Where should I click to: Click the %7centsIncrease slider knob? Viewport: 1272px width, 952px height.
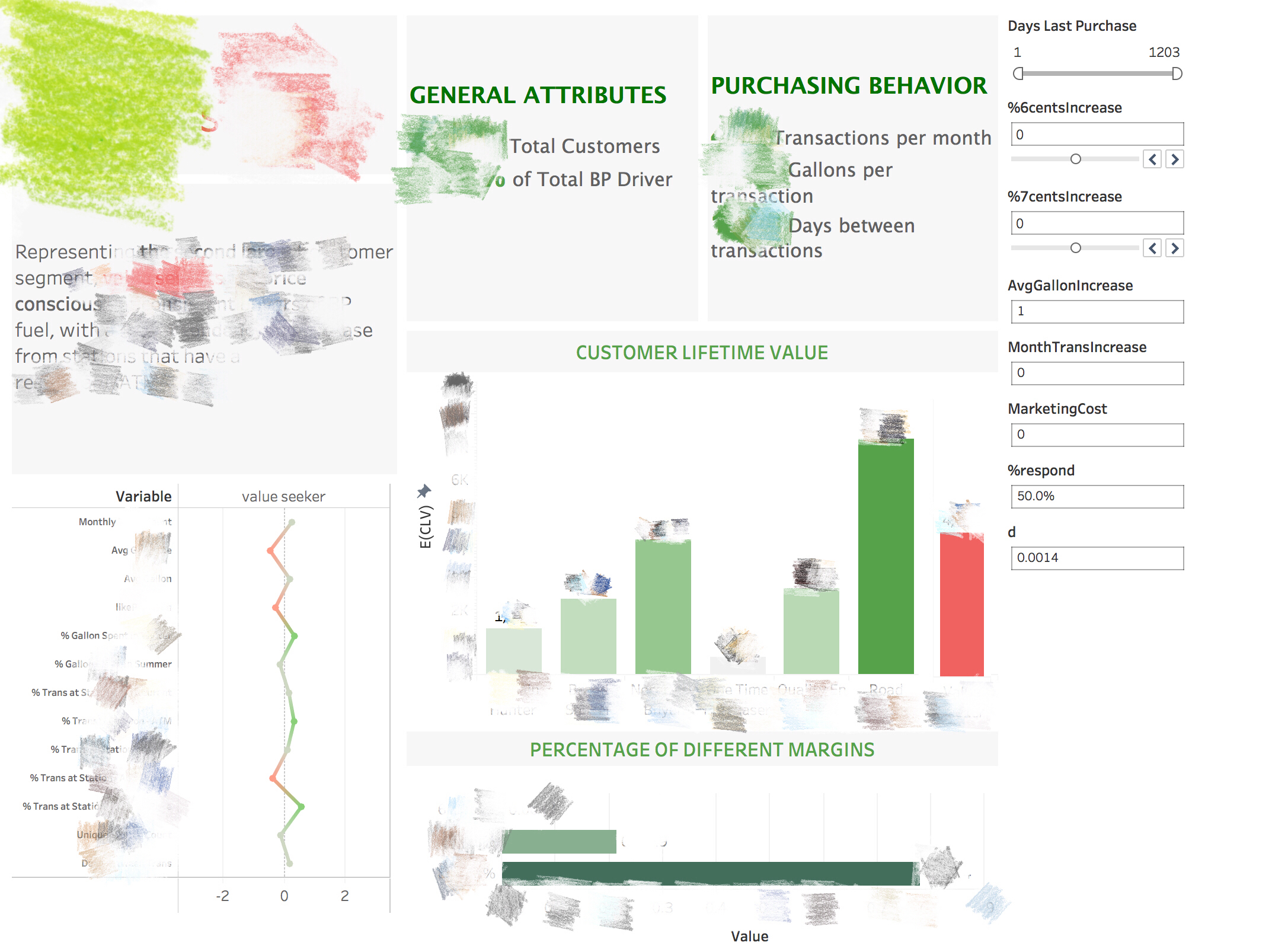tap(1075, 248)
